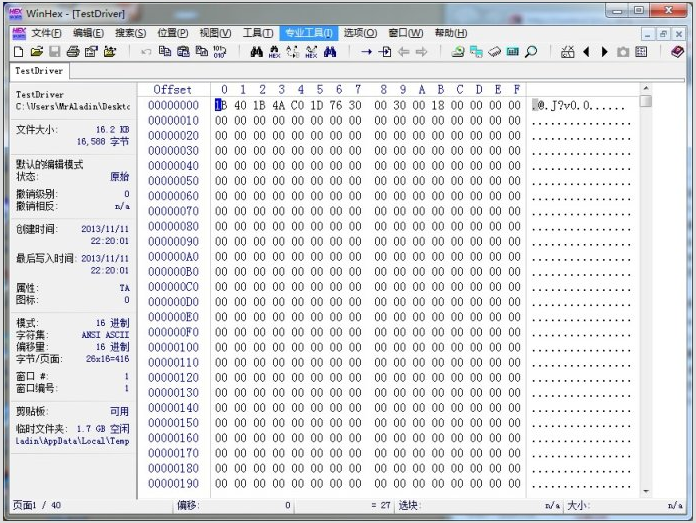This screenshot has height=523, width=696.
Task: Click the scrollbar down arrow of the hex view
Action: click(646, 491)
